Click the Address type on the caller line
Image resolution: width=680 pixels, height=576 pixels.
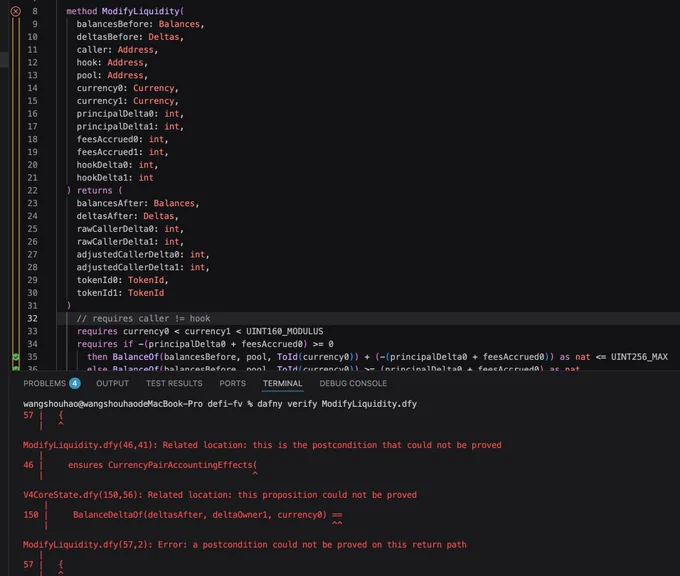pyautogui.click(x=135, y=50)
